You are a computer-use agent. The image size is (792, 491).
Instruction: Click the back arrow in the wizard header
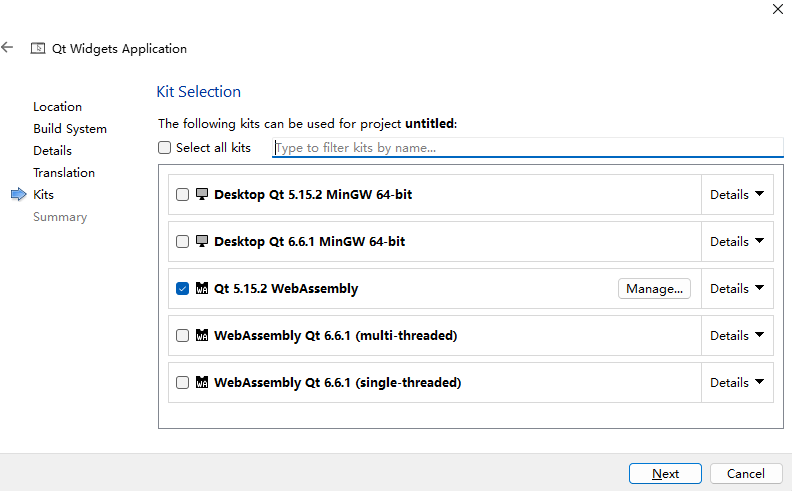click(x=7, y=47)
